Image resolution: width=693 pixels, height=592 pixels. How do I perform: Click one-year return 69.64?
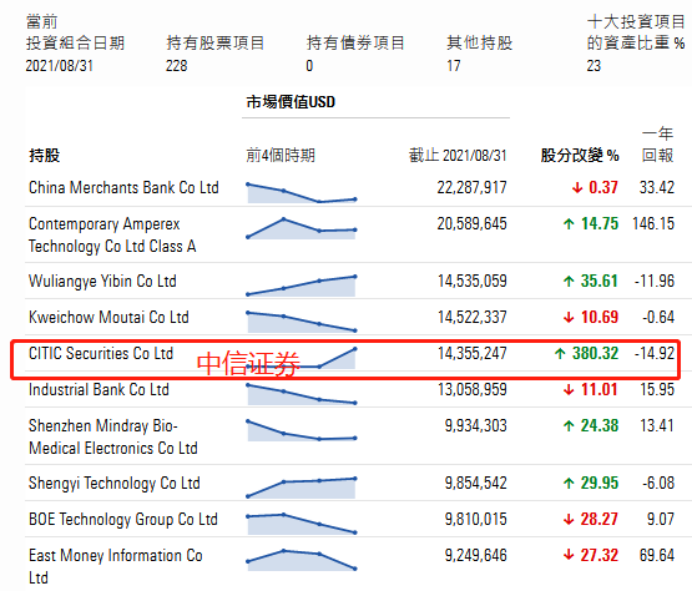click(x=657, y=555)
